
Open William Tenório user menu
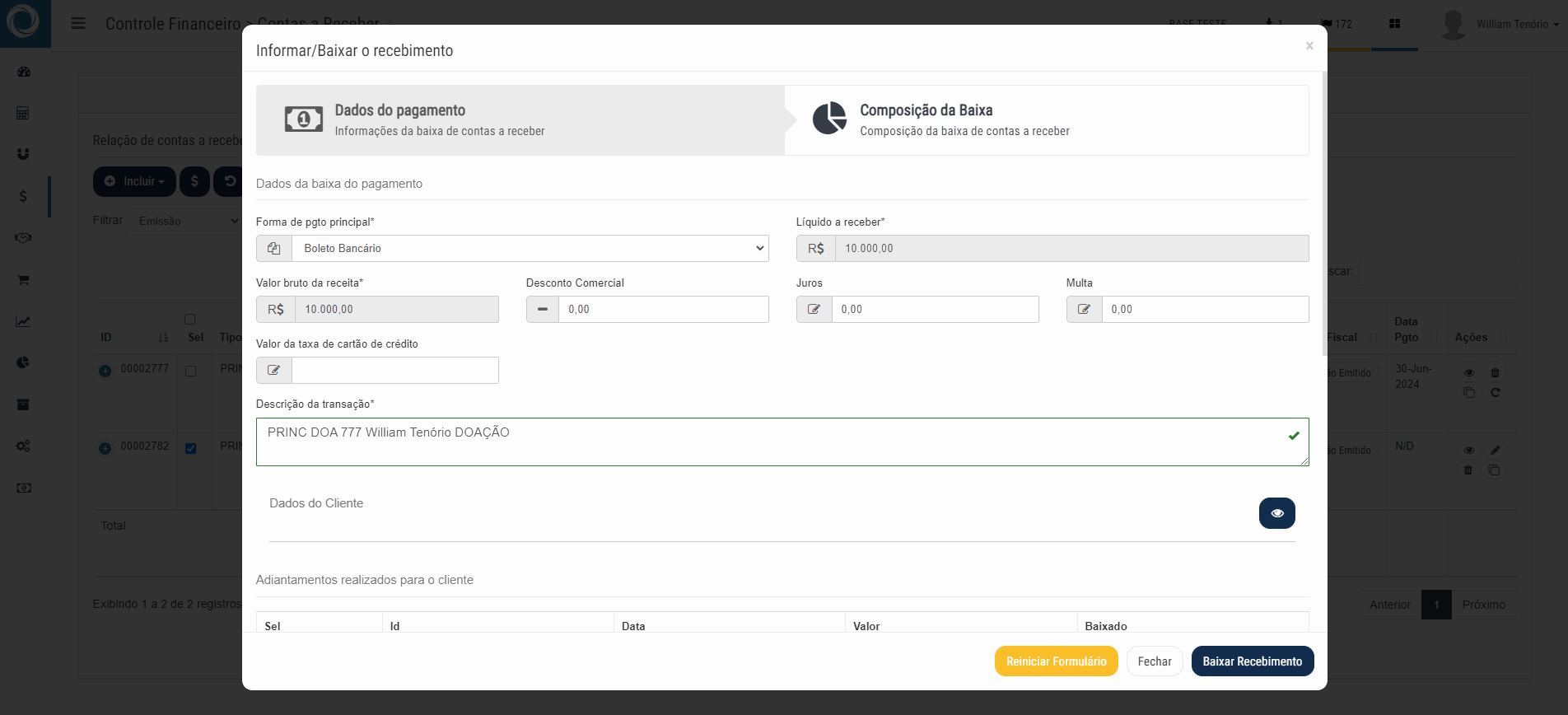1517,24
